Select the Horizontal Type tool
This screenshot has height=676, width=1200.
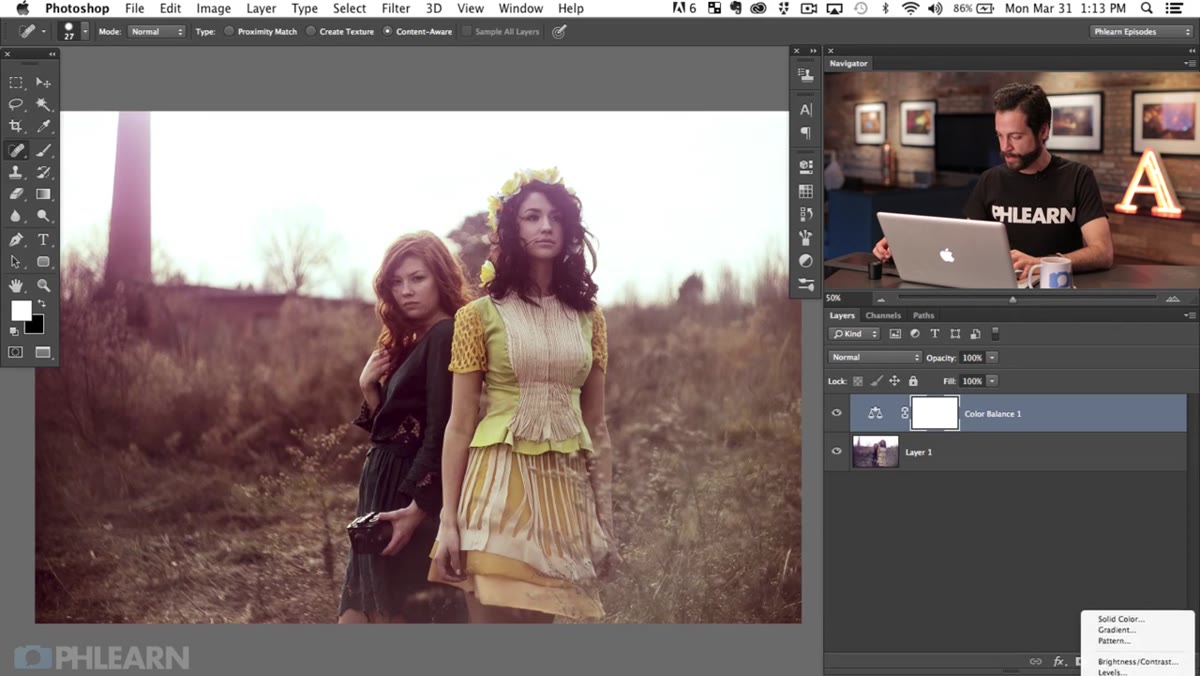coord(43,240)
